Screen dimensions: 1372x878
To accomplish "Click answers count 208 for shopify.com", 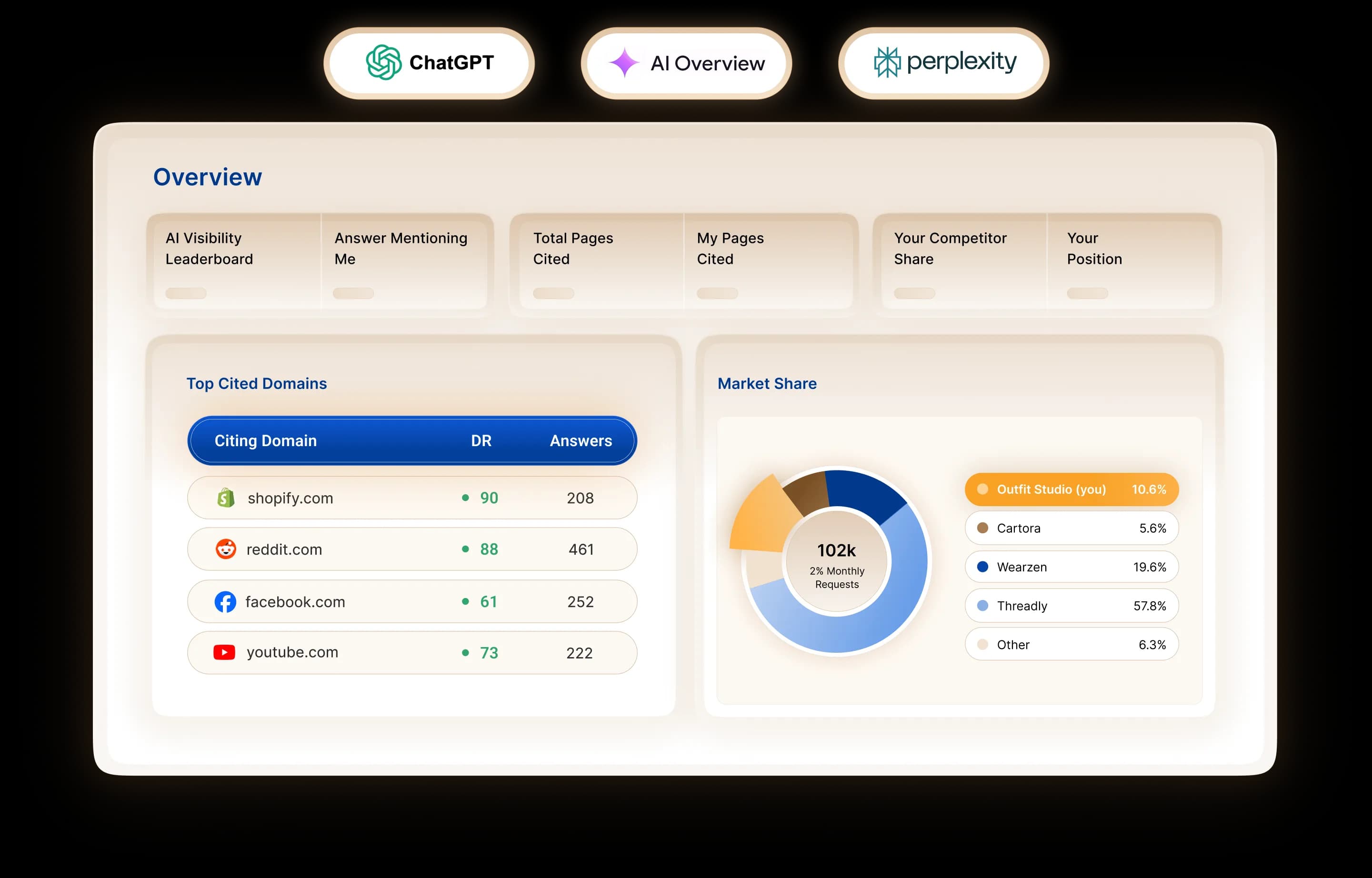I will [580, 499].
